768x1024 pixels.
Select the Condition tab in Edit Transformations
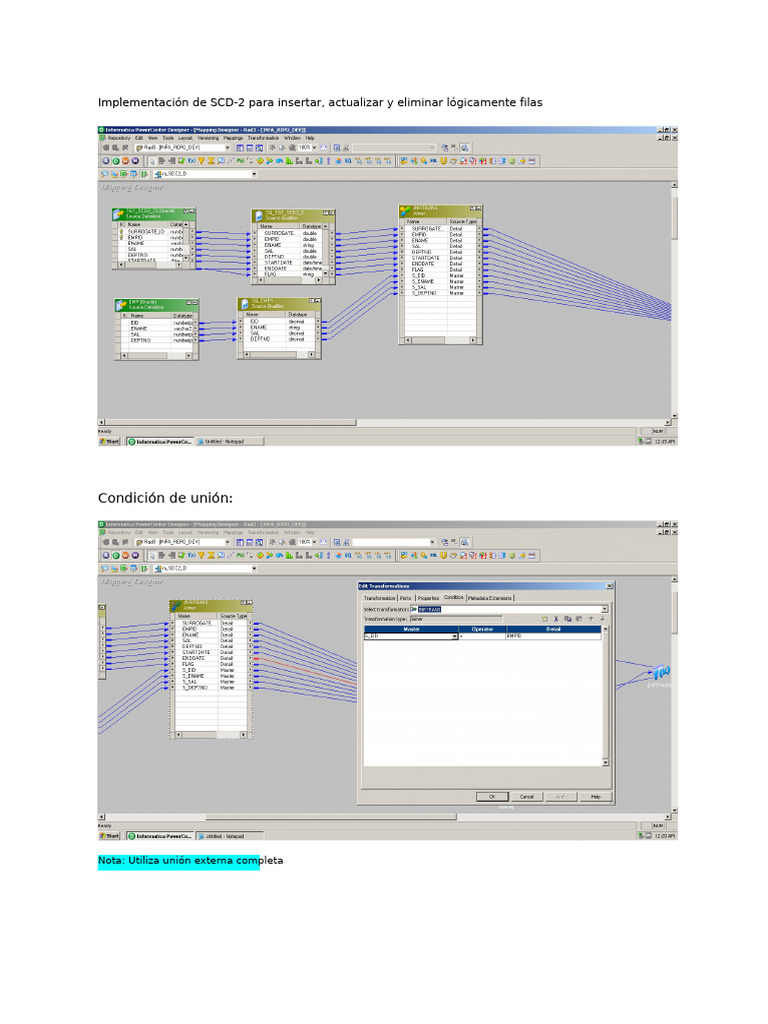click(x=454, y=597)
